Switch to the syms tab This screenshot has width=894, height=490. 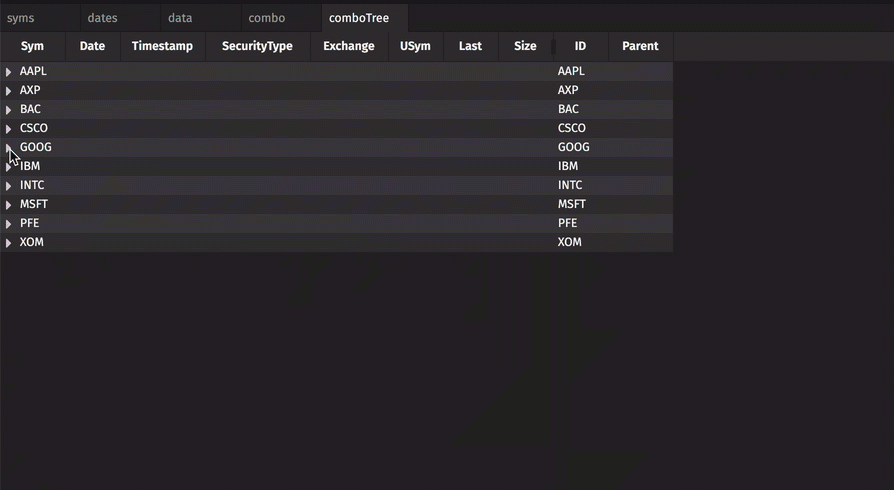[x=21, y=18]
